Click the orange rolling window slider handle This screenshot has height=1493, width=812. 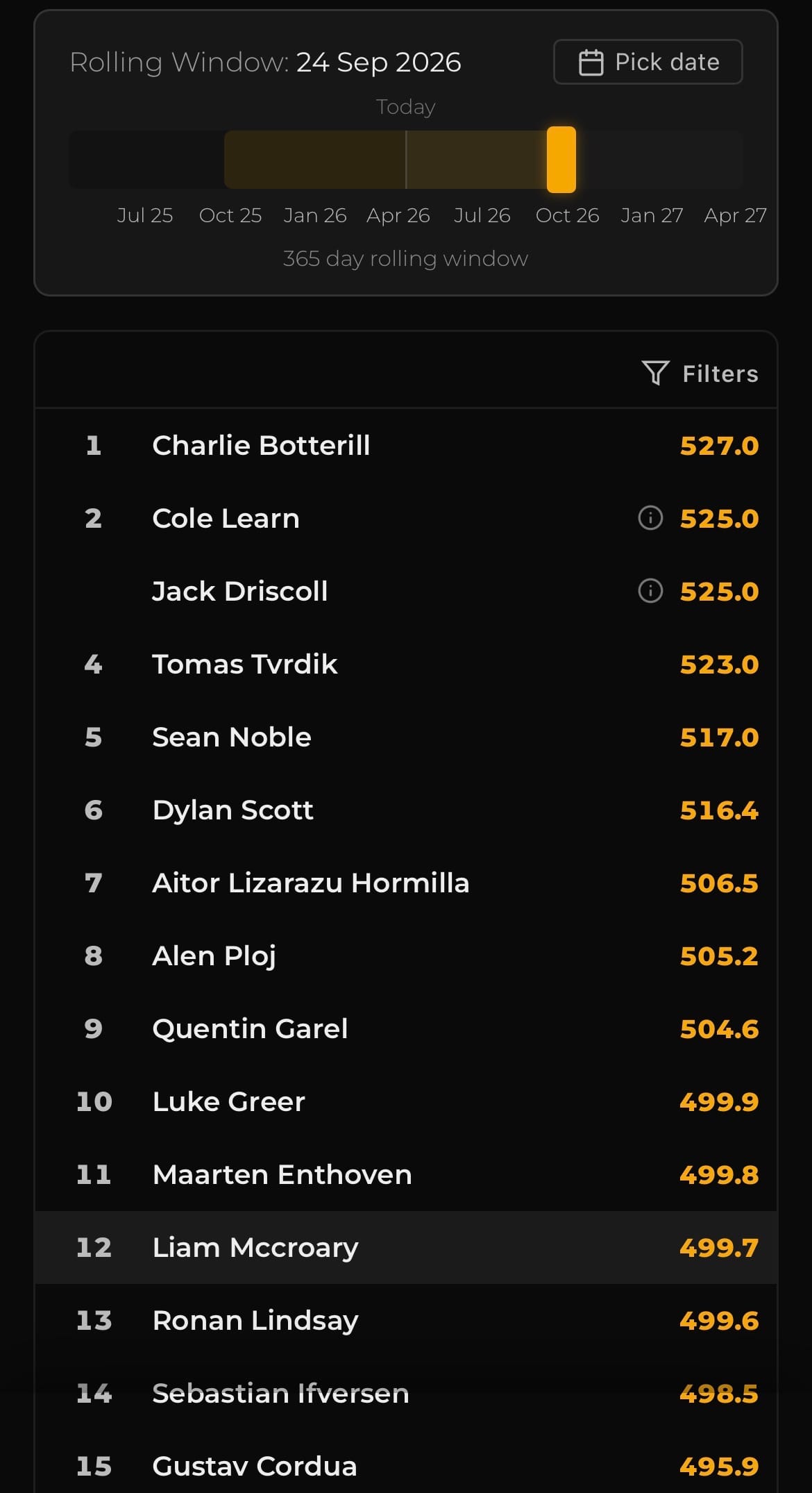[561, 160]
